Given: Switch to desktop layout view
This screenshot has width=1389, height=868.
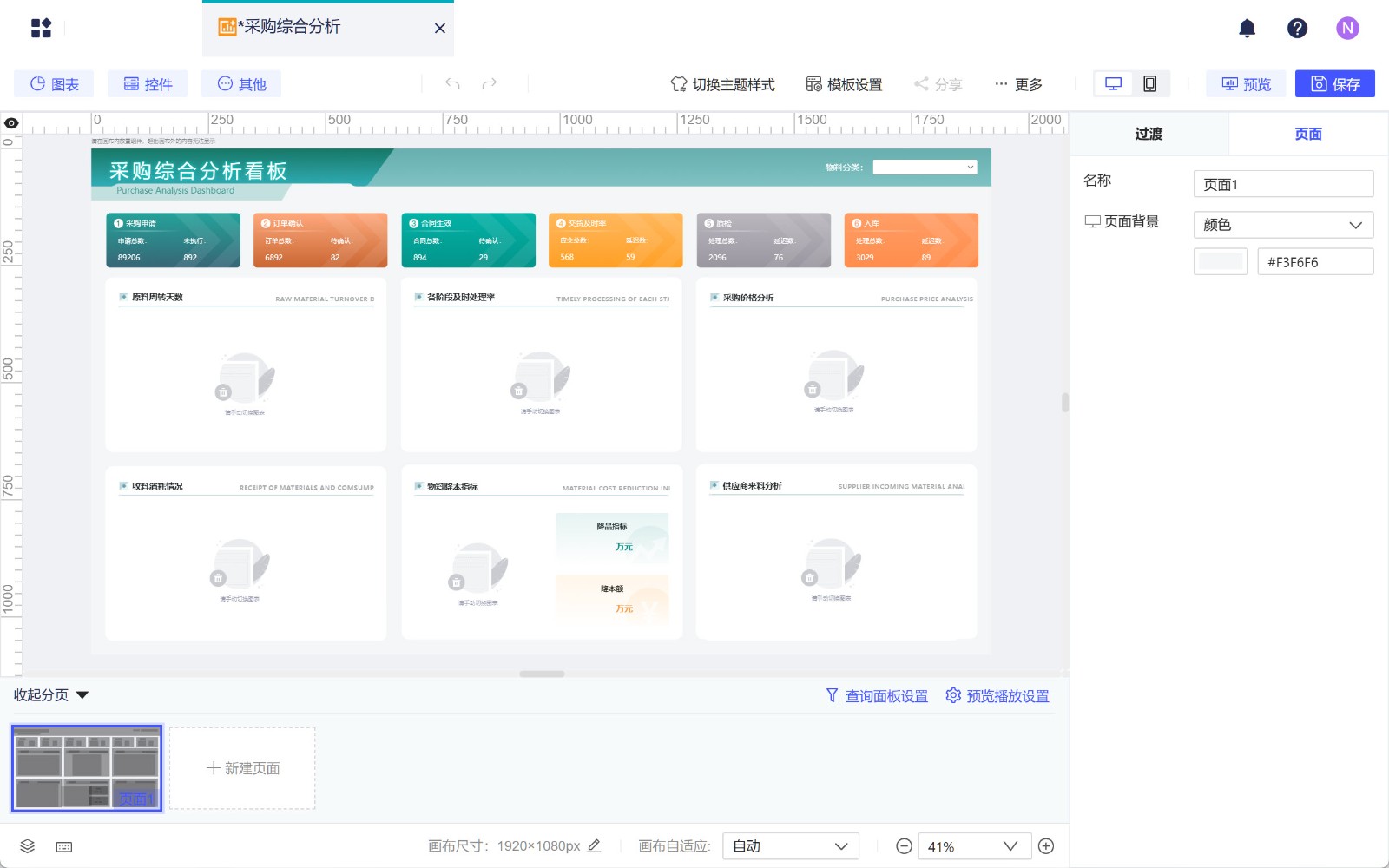Looking at the screenshot, I should click(x=1113, y=83).
